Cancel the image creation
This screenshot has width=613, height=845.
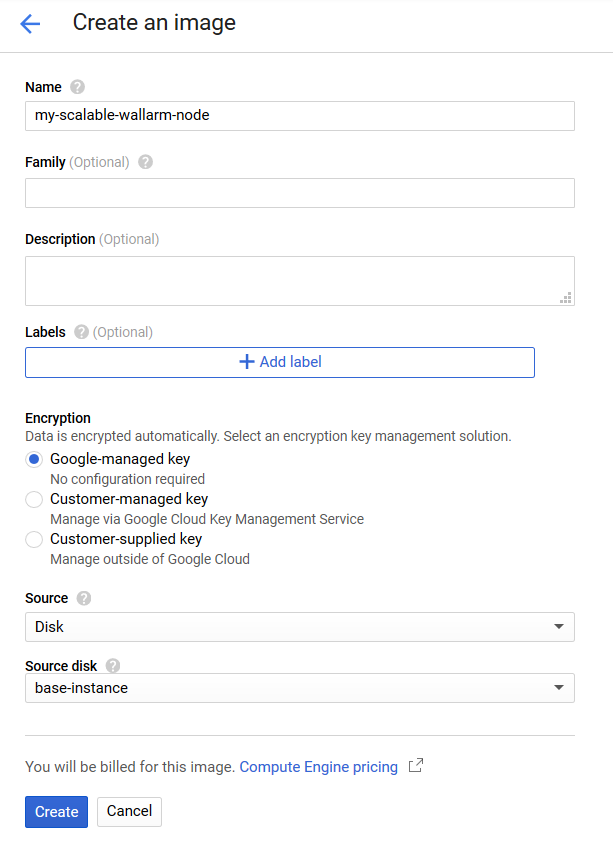point(129,811)
